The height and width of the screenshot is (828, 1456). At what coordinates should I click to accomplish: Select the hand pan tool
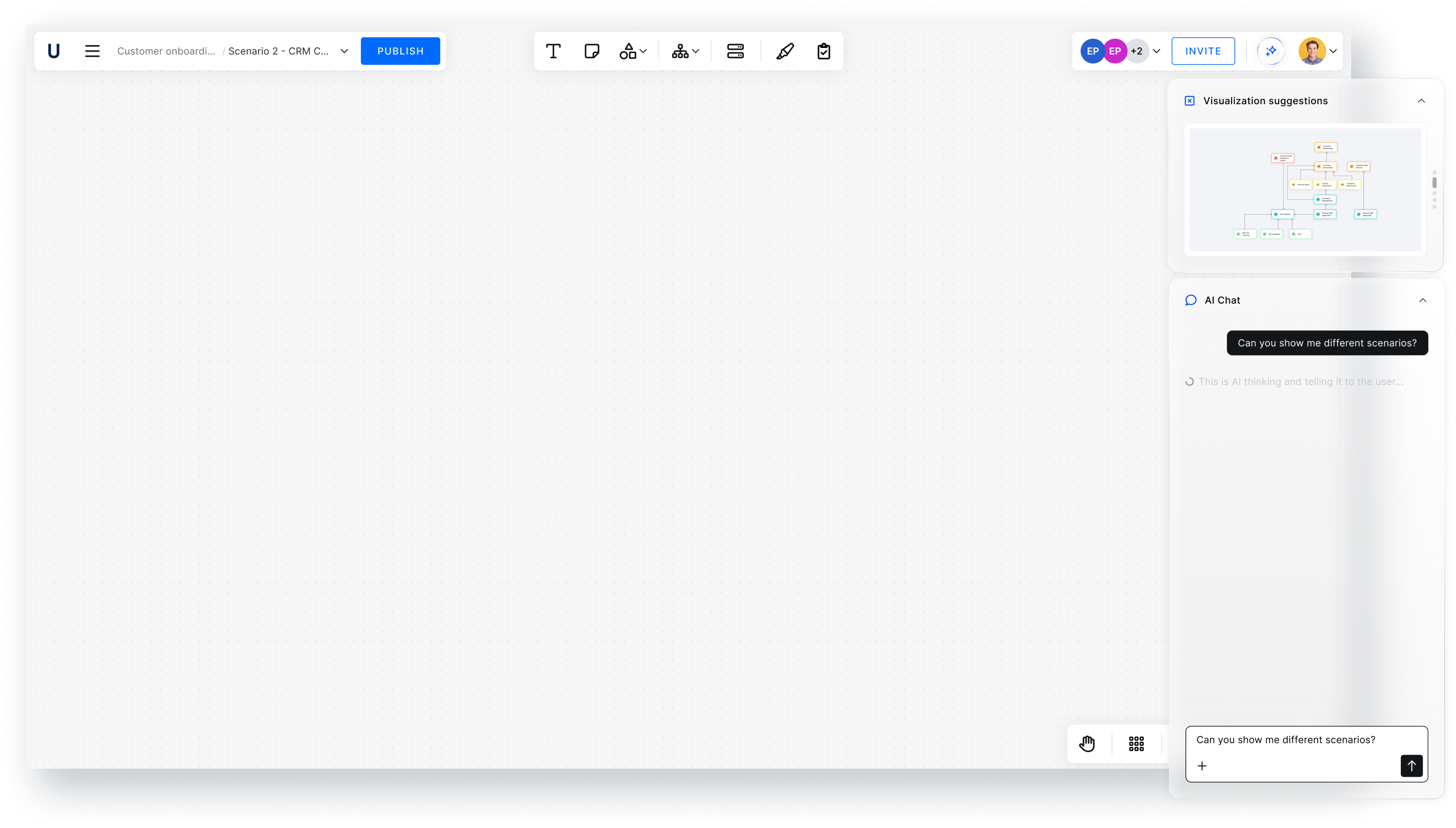point(1086,743)
